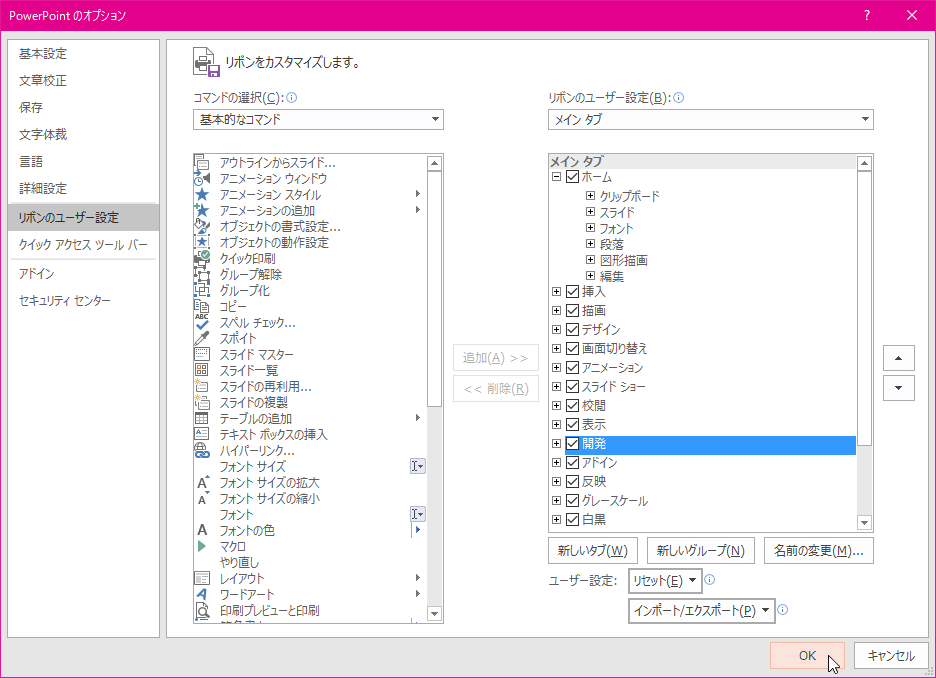The height and width of the screenshot is (678, 936).
Task: Click the フォント サイズの縮小 icon
Action: point(203,498)
